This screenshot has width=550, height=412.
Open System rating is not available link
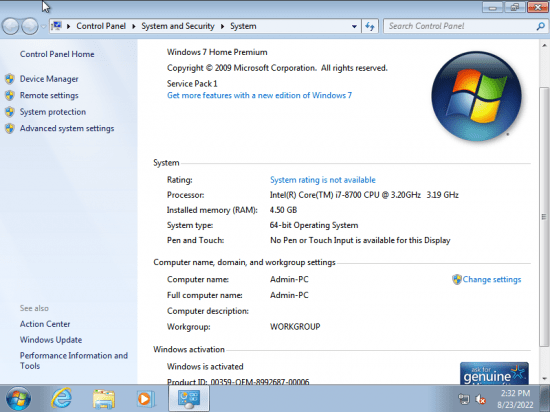322,180
